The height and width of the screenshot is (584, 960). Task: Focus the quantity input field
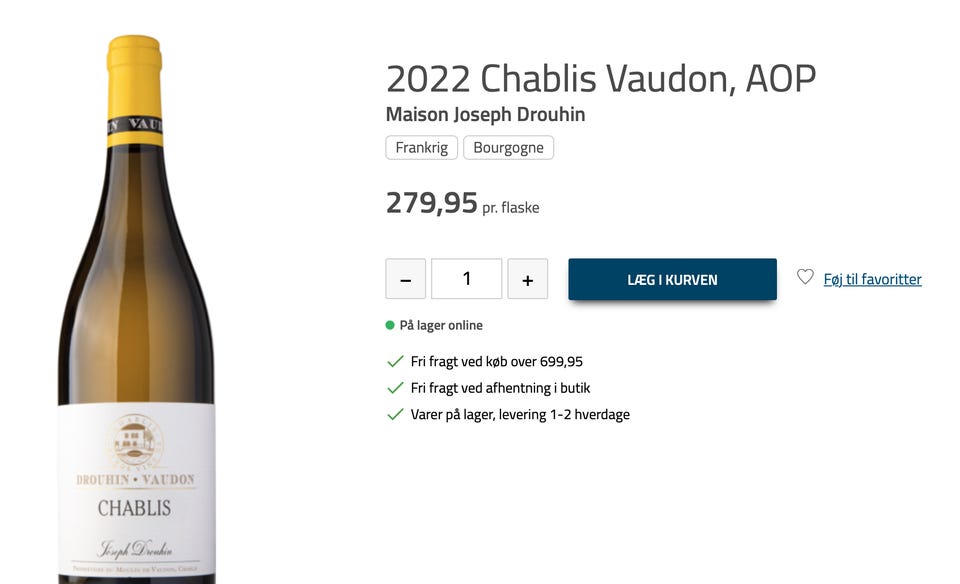point(466,279)
